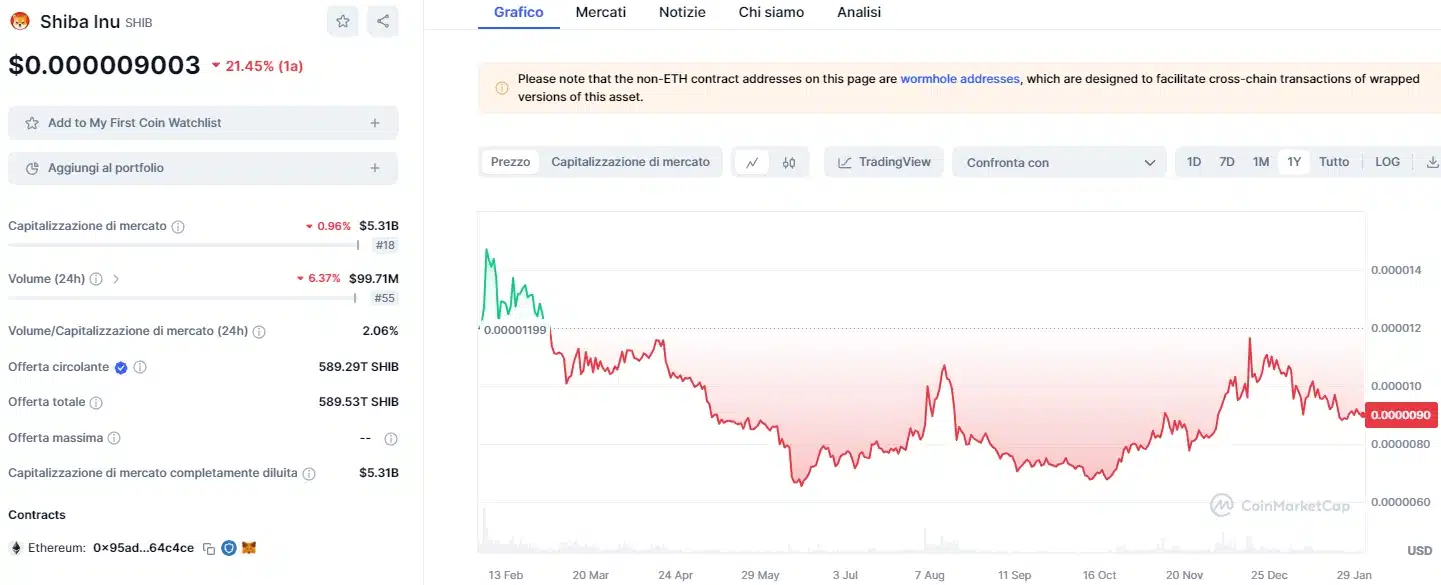Copy the Ethereum contract address
Viewport: 1441px width, 585px height.
[x=209, y=548]
